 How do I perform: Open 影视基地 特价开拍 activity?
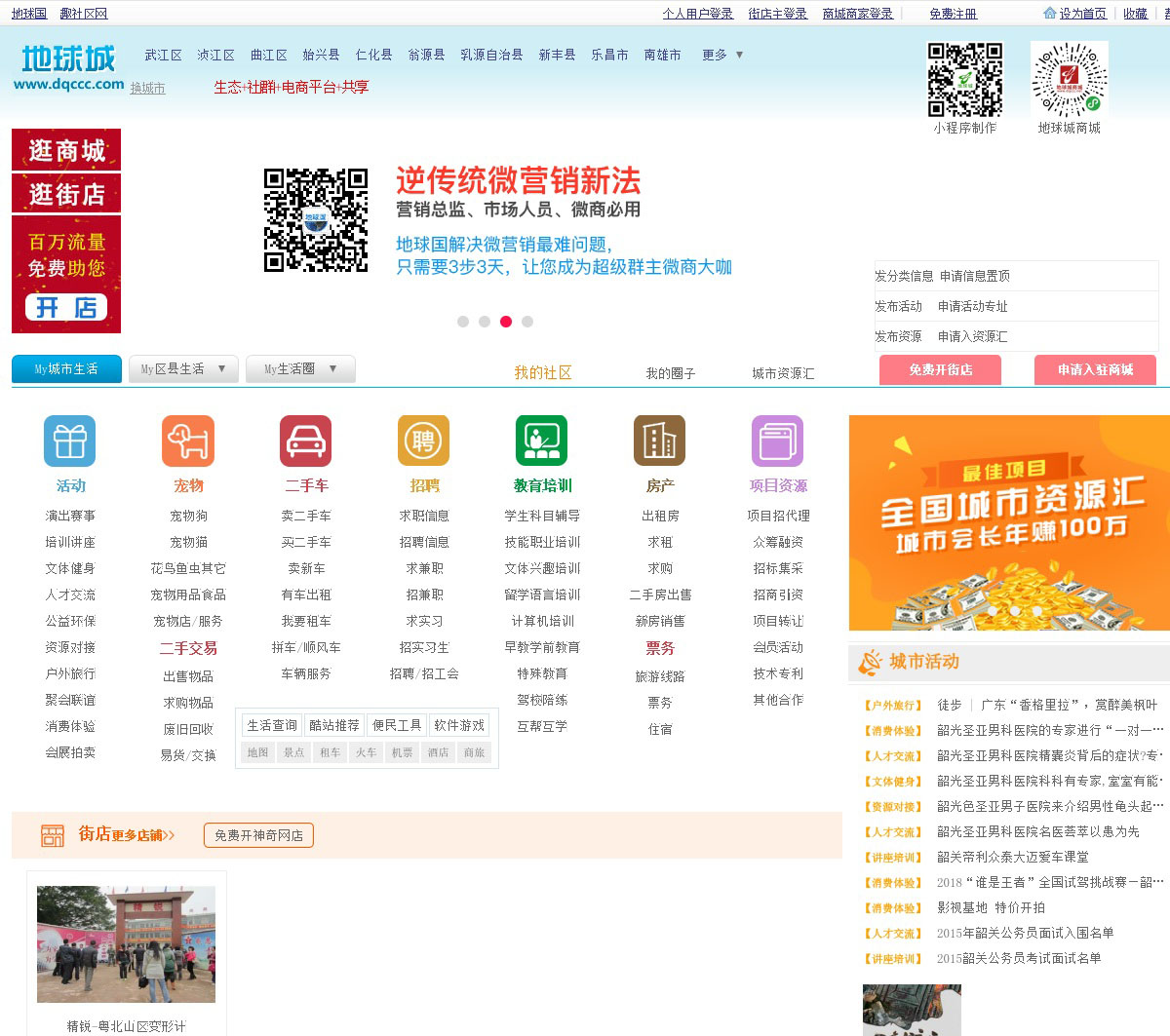[991, 908]
